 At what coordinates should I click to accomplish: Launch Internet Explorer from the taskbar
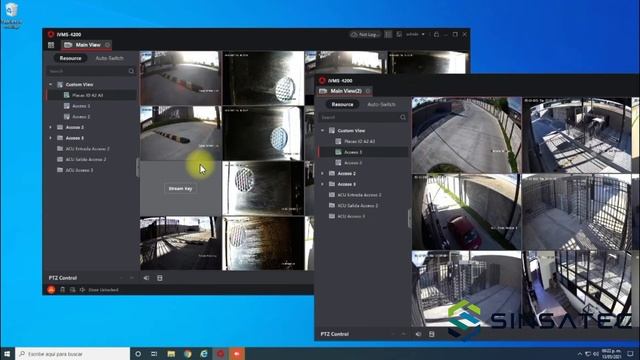click(x=204, y=354)
